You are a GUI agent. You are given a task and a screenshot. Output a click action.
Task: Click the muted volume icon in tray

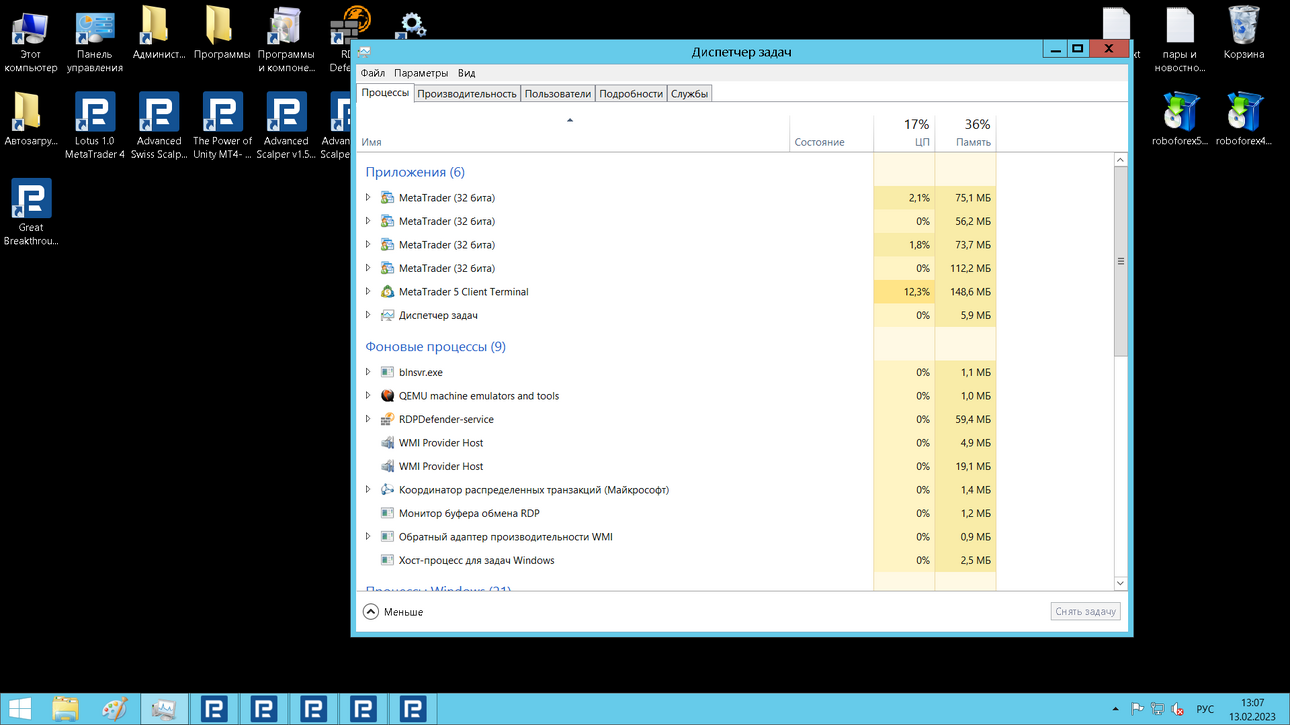[1178, 709]
